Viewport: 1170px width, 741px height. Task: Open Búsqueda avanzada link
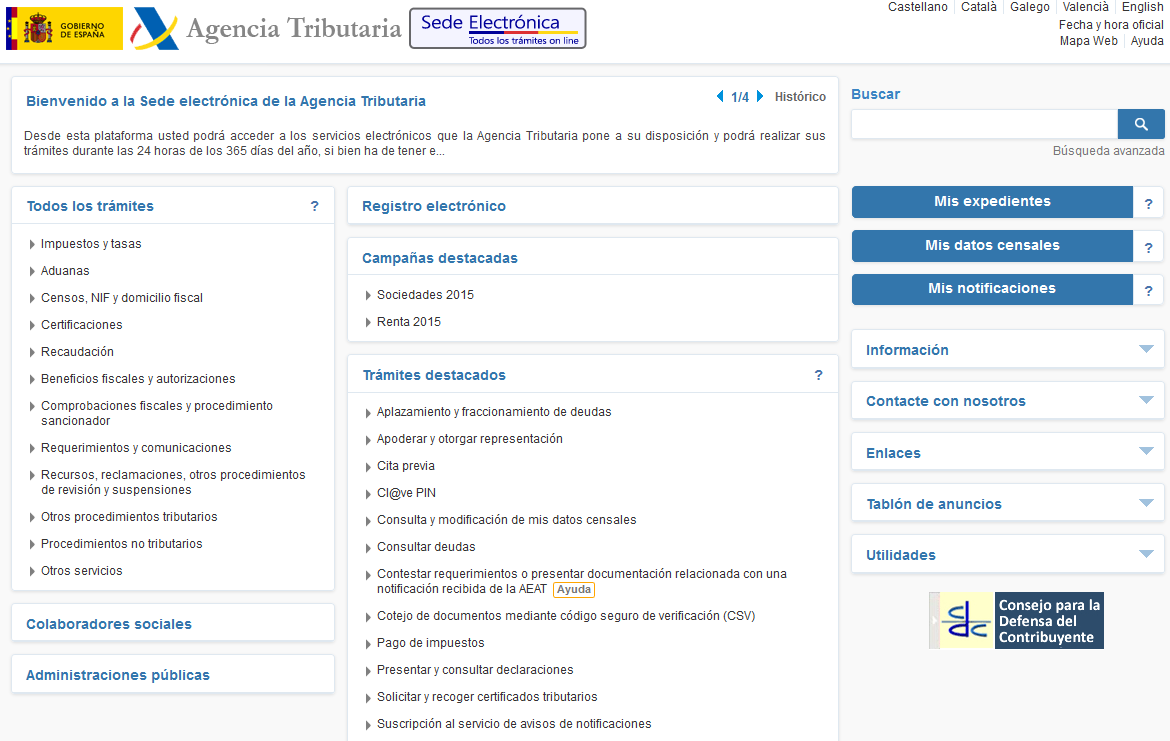point(1108,151)
